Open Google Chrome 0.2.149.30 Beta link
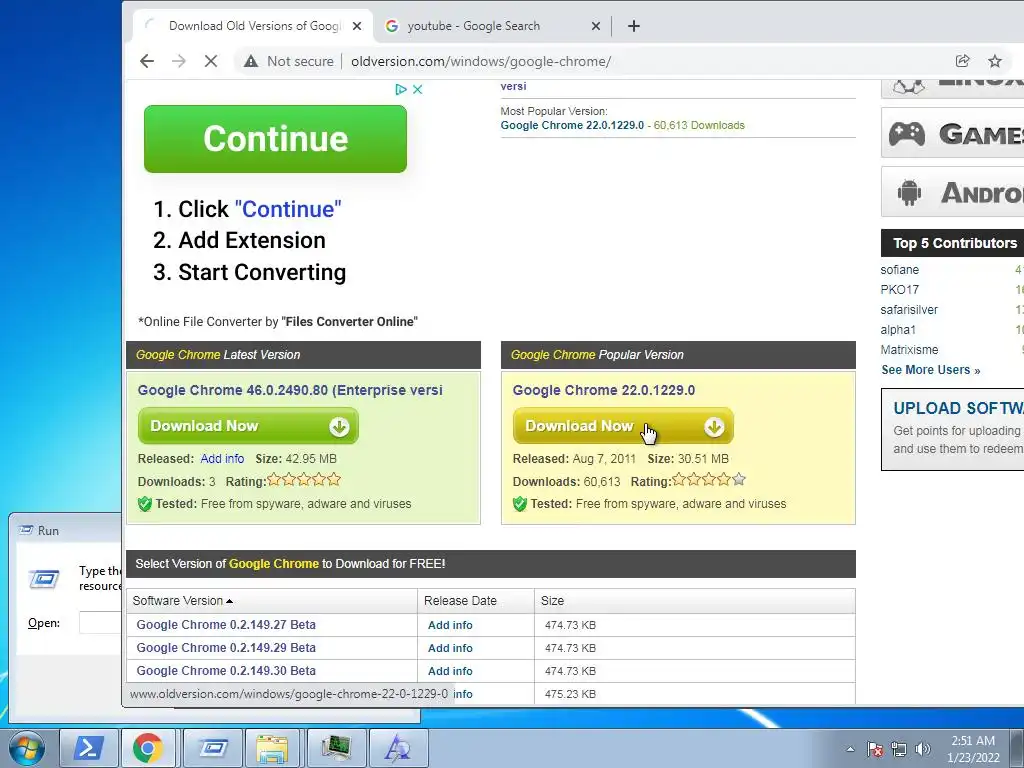The image size is (1024, 768). [x=226, y=671]
